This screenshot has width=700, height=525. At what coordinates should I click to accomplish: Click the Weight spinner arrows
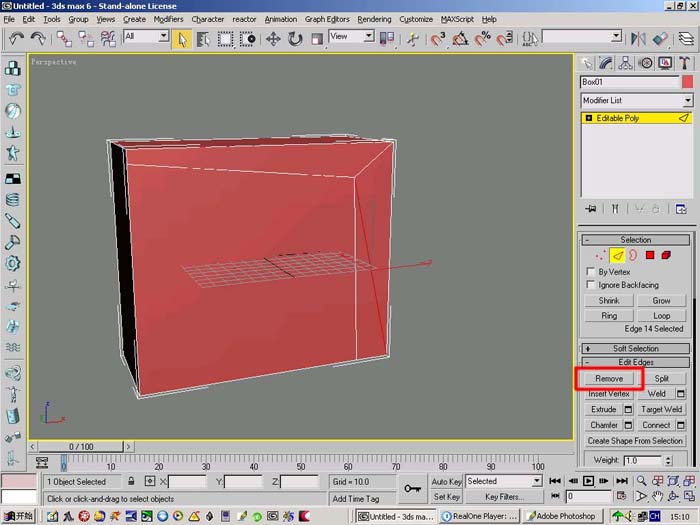[x=668, y=460]
